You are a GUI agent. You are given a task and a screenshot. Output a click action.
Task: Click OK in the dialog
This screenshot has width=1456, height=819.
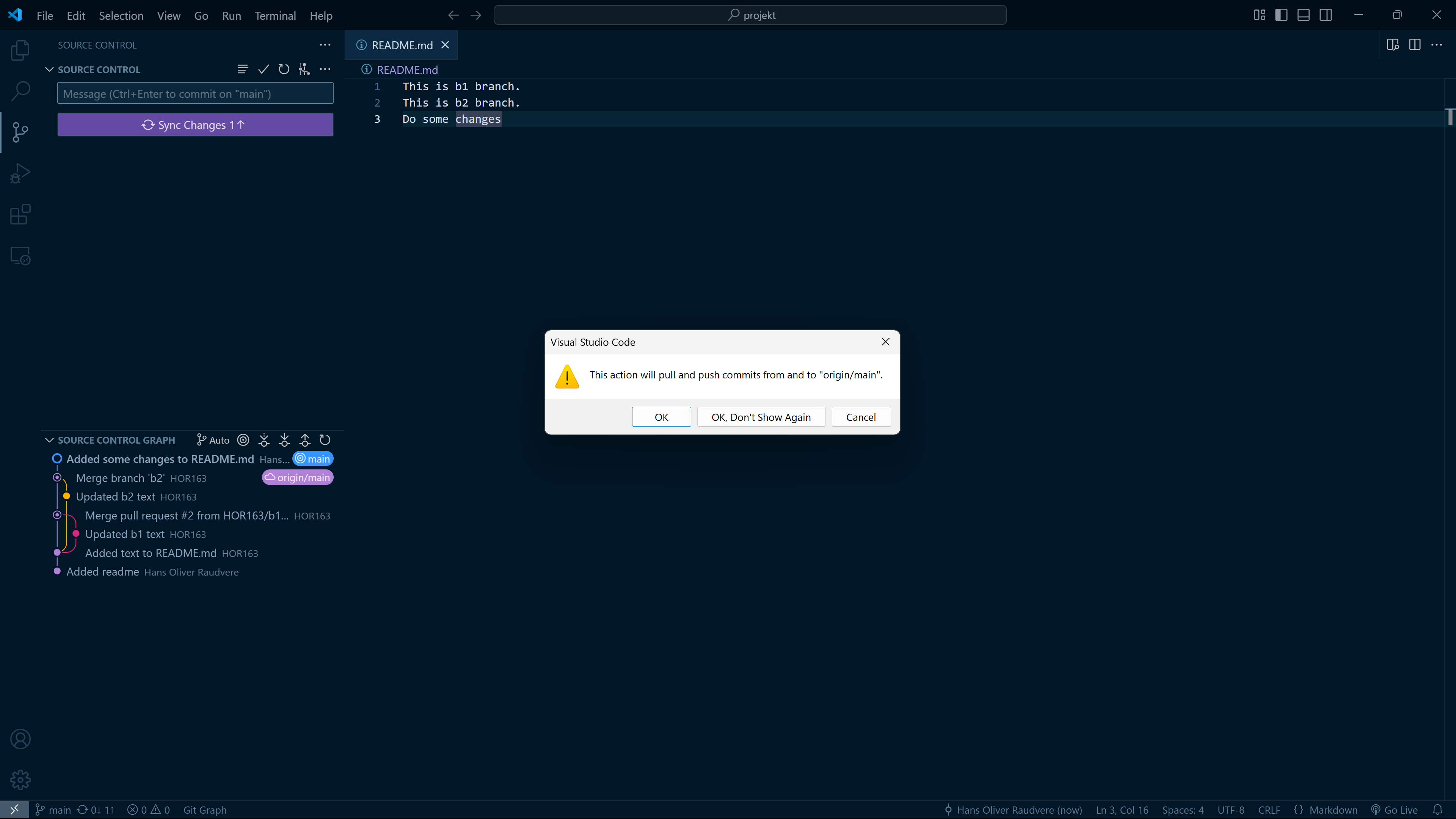tap(661, 417)
